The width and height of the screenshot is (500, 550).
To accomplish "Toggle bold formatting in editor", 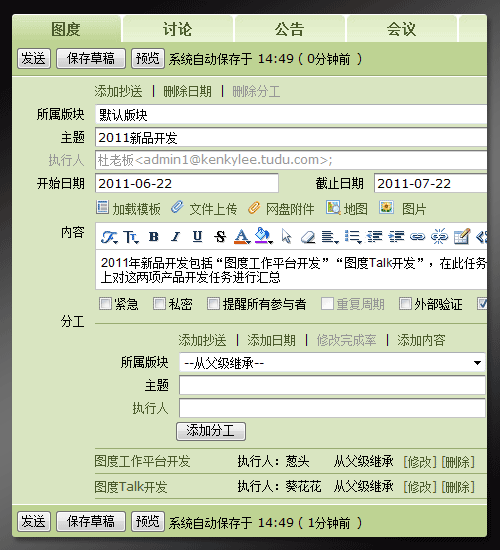I will (153, 237).
